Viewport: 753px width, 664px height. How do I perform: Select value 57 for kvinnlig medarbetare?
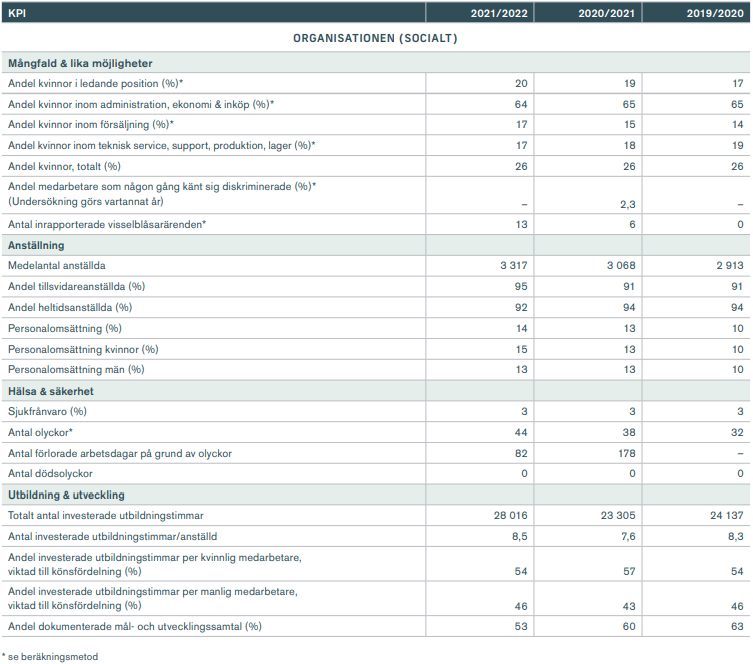(629, 572)
